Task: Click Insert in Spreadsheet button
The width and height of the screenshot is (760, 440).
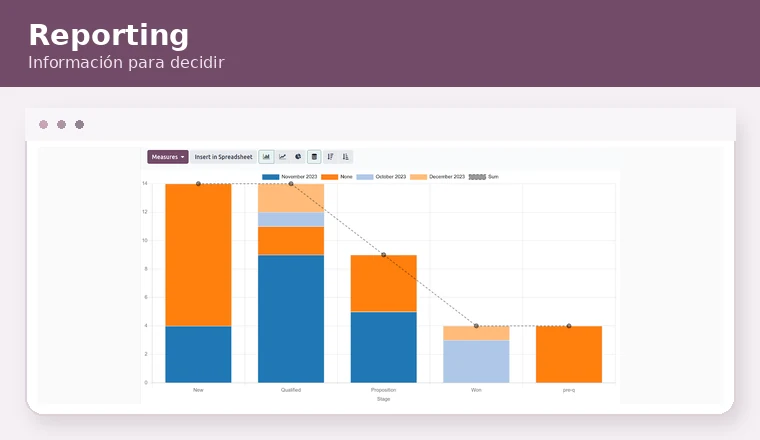Action: (223, 157)
